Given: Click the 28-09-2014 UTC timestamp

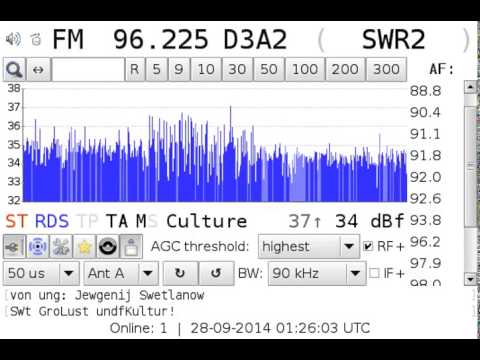Looking at the screenshot, I should pyautogui.click(x=280, y=328).
